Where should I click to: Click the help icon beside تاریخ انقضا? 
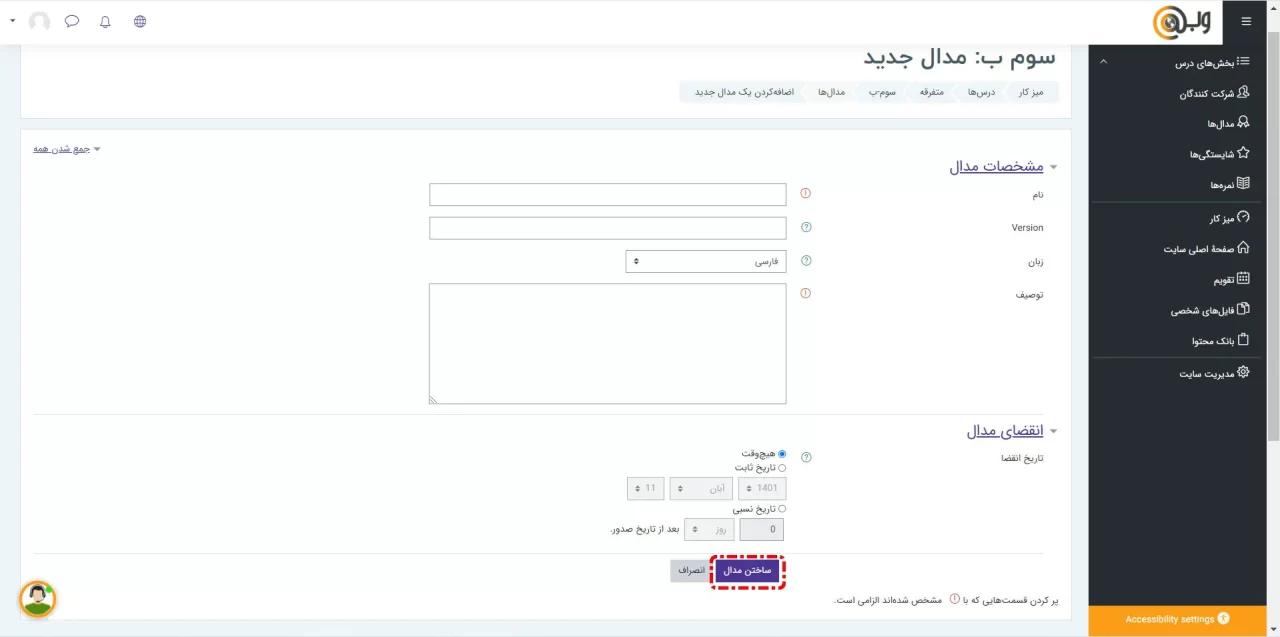[x=806, y=458]
